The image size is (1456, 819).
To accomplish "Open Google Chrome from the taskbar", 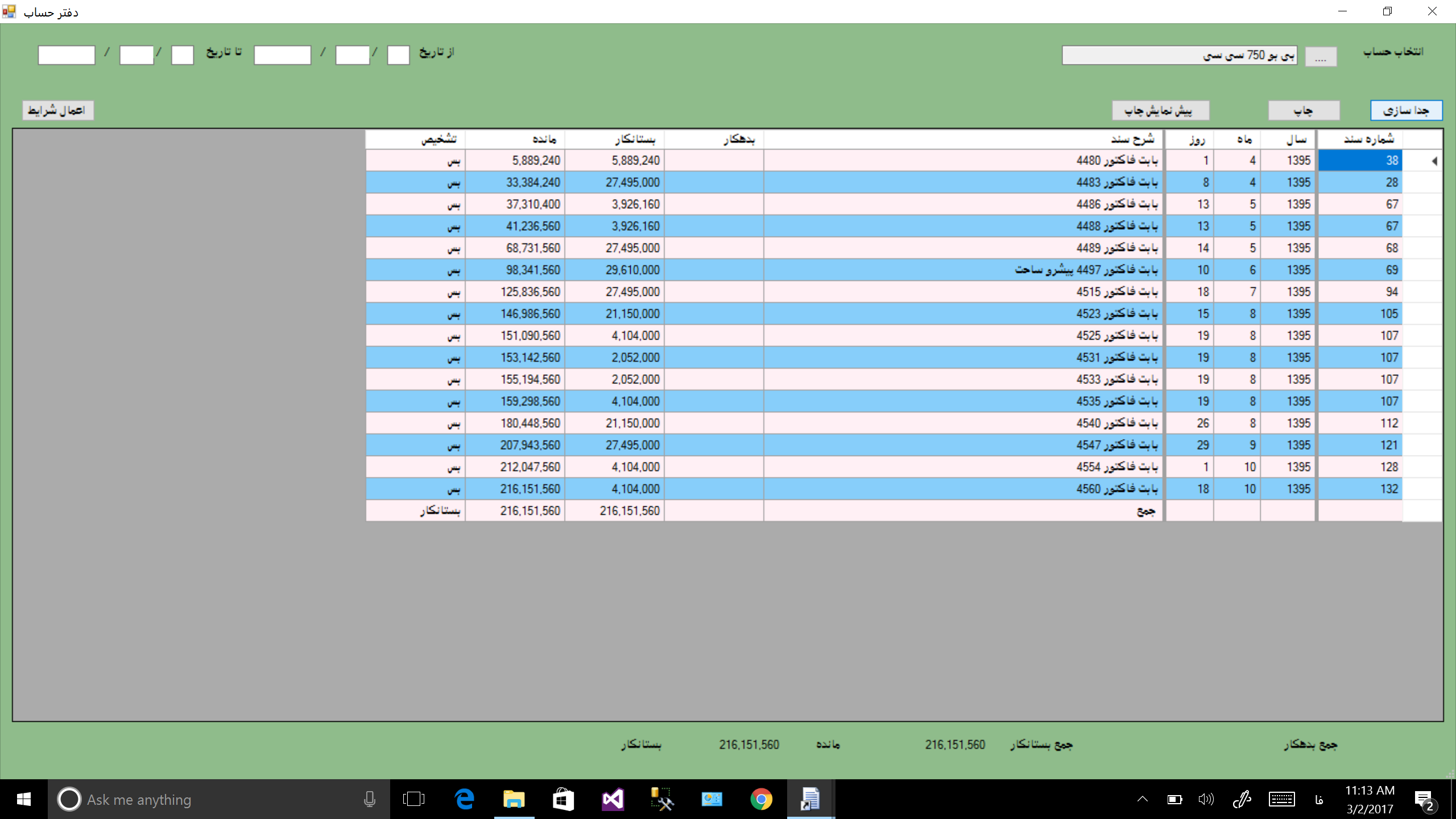I will (761, 799).
